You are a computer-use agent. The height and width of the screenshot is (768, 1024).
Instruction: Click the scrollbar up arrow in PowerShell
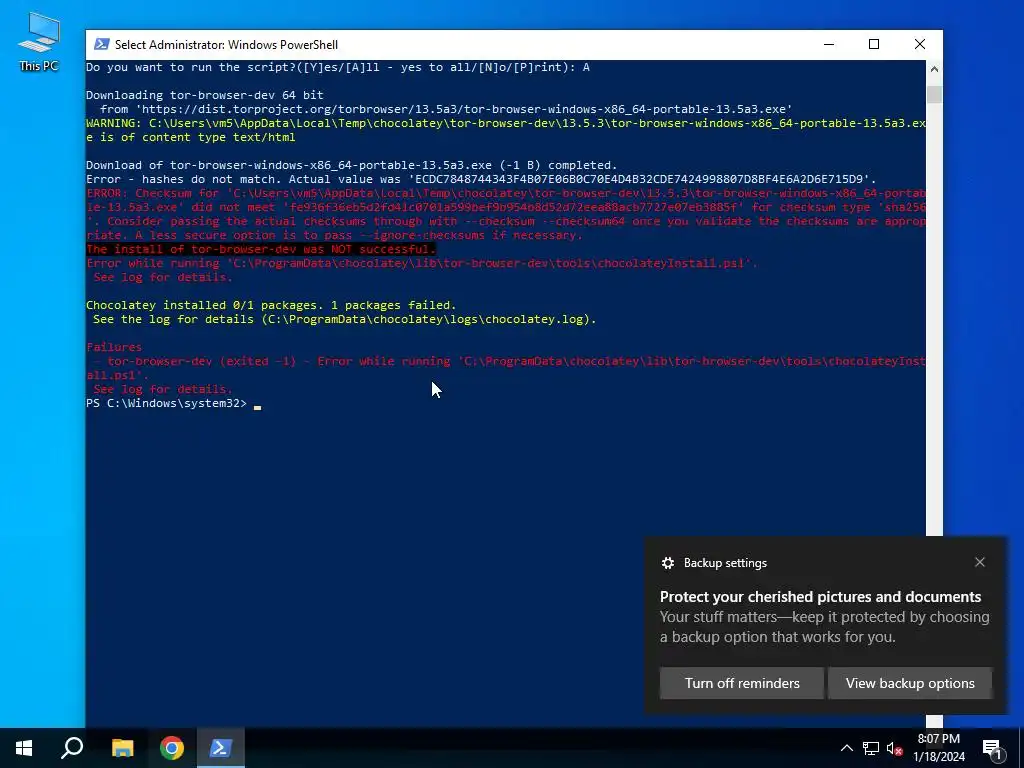click(x=934, y=69)
